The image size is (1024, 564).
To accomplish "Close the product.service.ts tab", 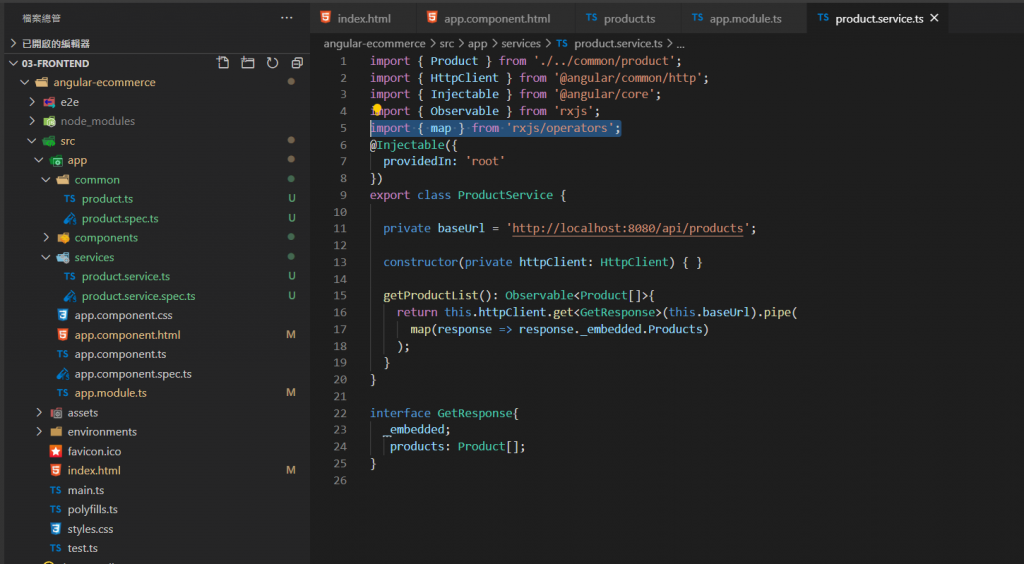I will [x=935, y=18].
